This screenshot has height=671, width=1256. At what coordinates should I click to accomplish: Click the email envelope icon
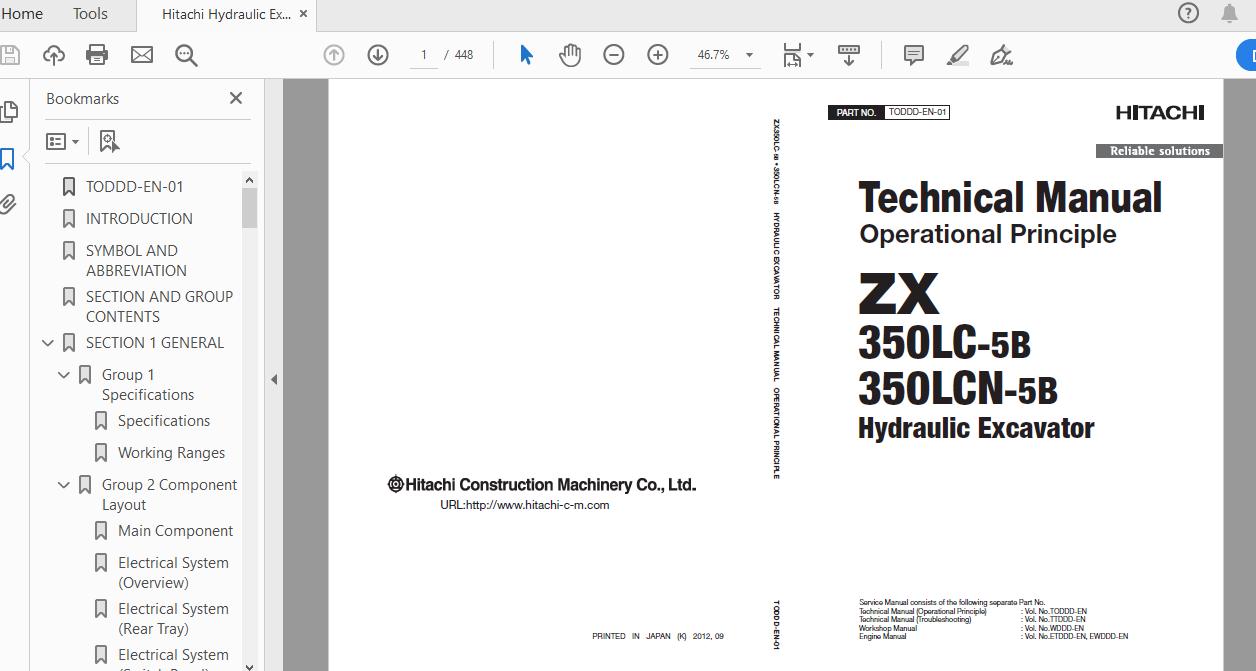coord(142,55)
